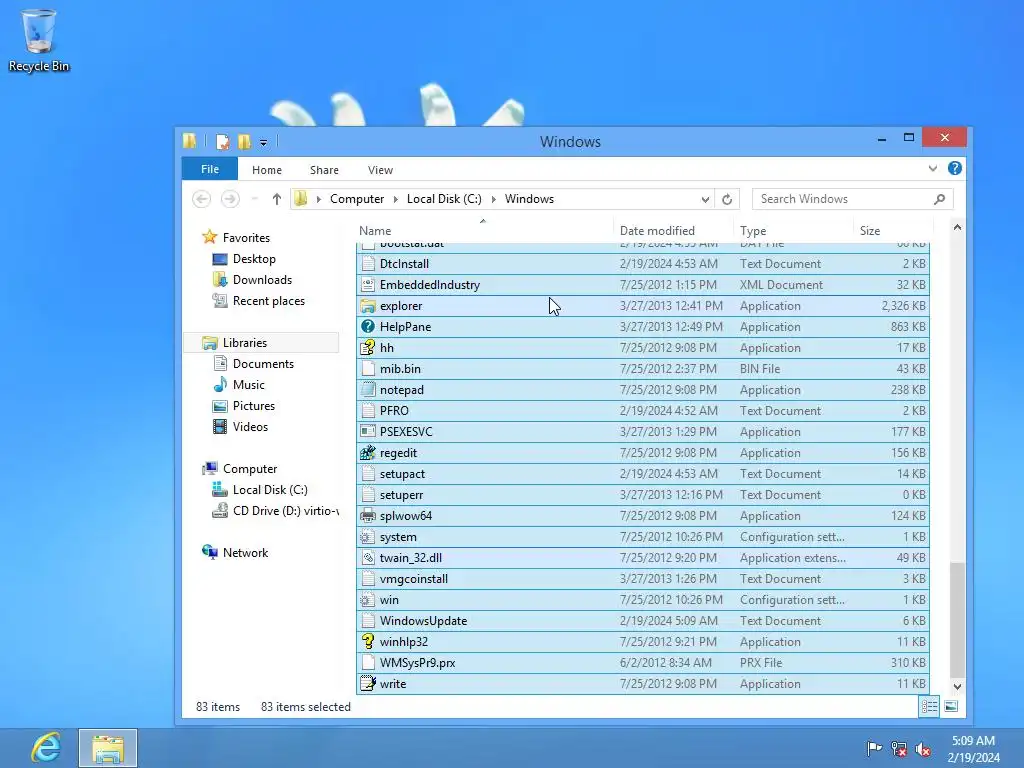Select the WindowsUpdate log file

643,620
